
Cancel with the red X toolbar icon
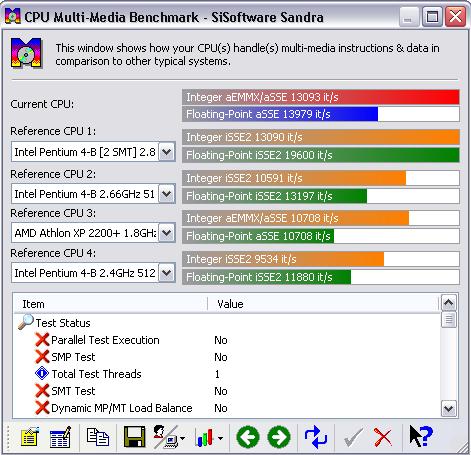coord(383,437)
